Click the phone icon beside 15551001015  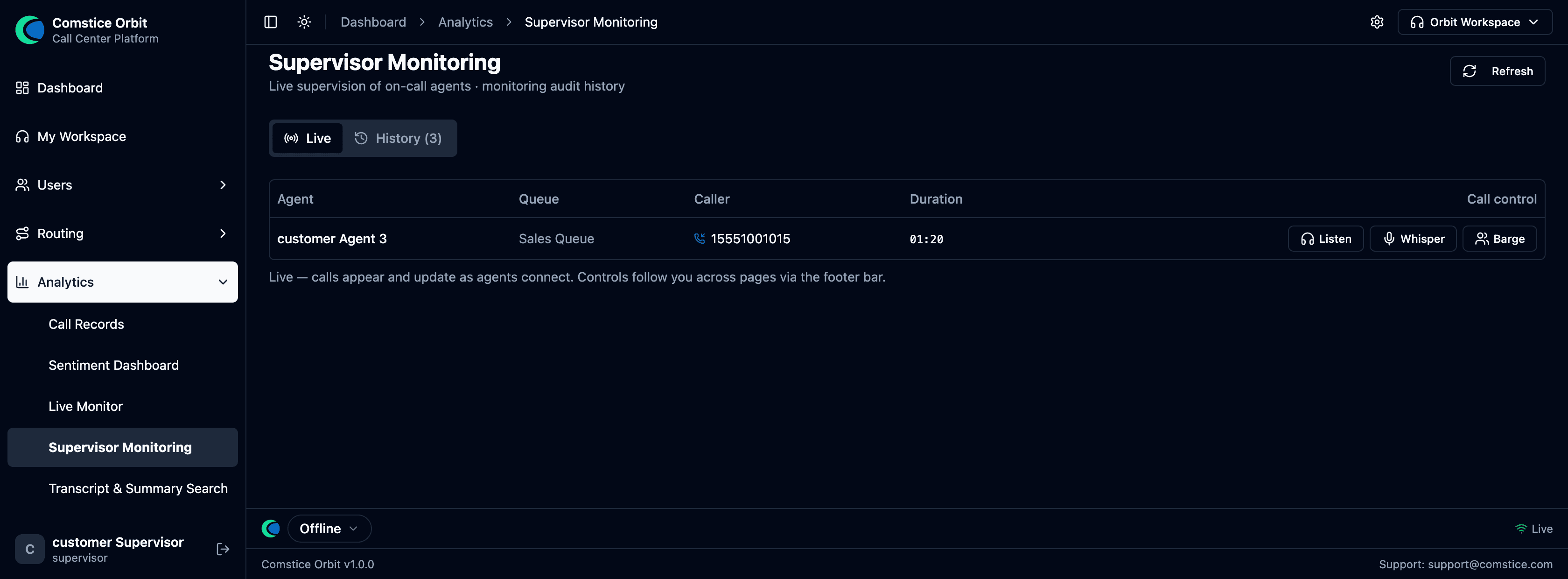[700, 238]
